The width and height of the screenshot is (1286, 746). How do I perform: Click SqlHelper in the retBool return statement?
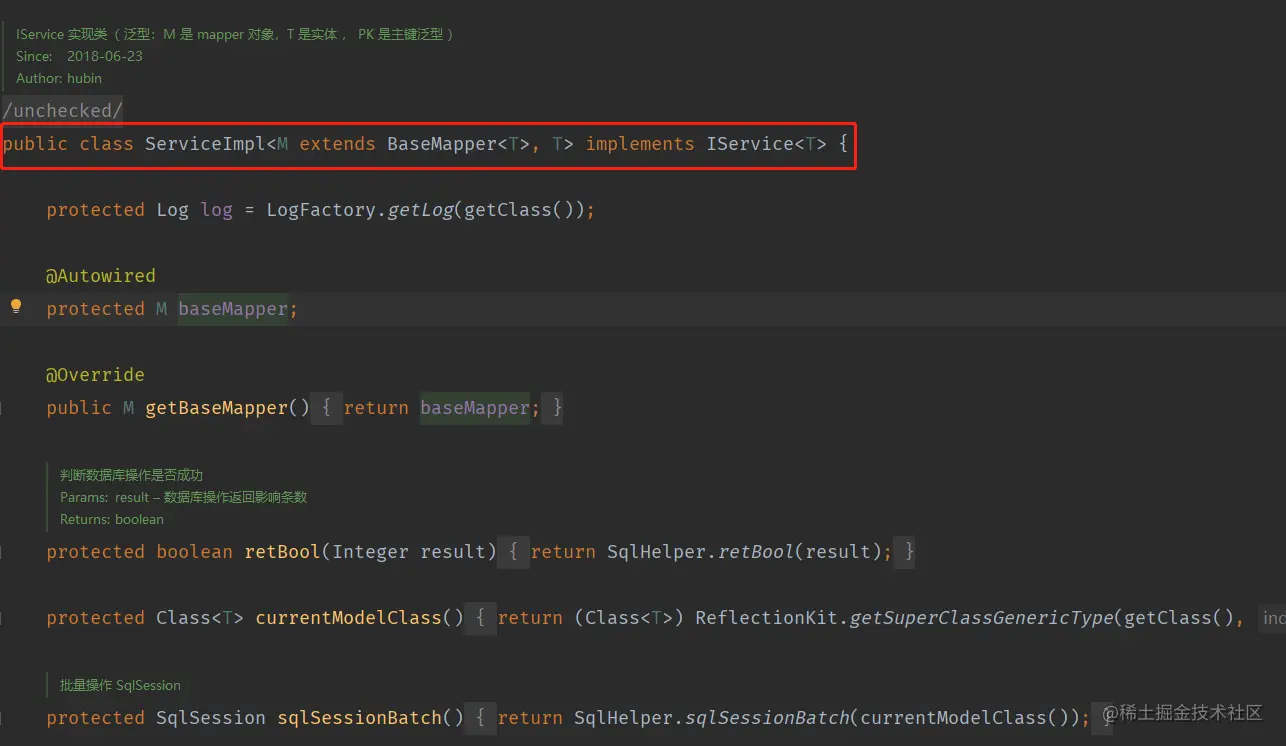click(x=656, y=552)
